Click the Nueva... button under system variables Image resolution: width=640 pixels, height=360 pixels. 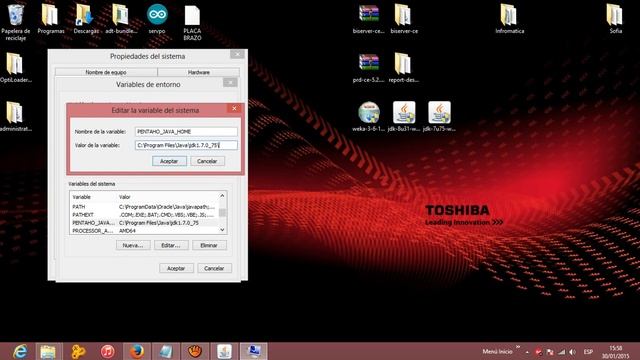click(x=133, y=245)
